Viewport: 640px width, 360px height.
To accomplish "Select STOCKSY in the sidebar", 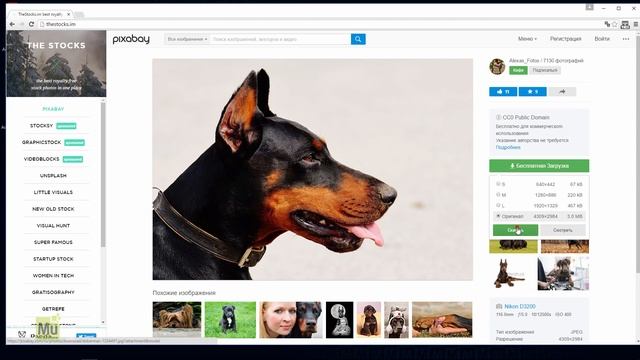I will pyautogui.click(x=41, y=126).
